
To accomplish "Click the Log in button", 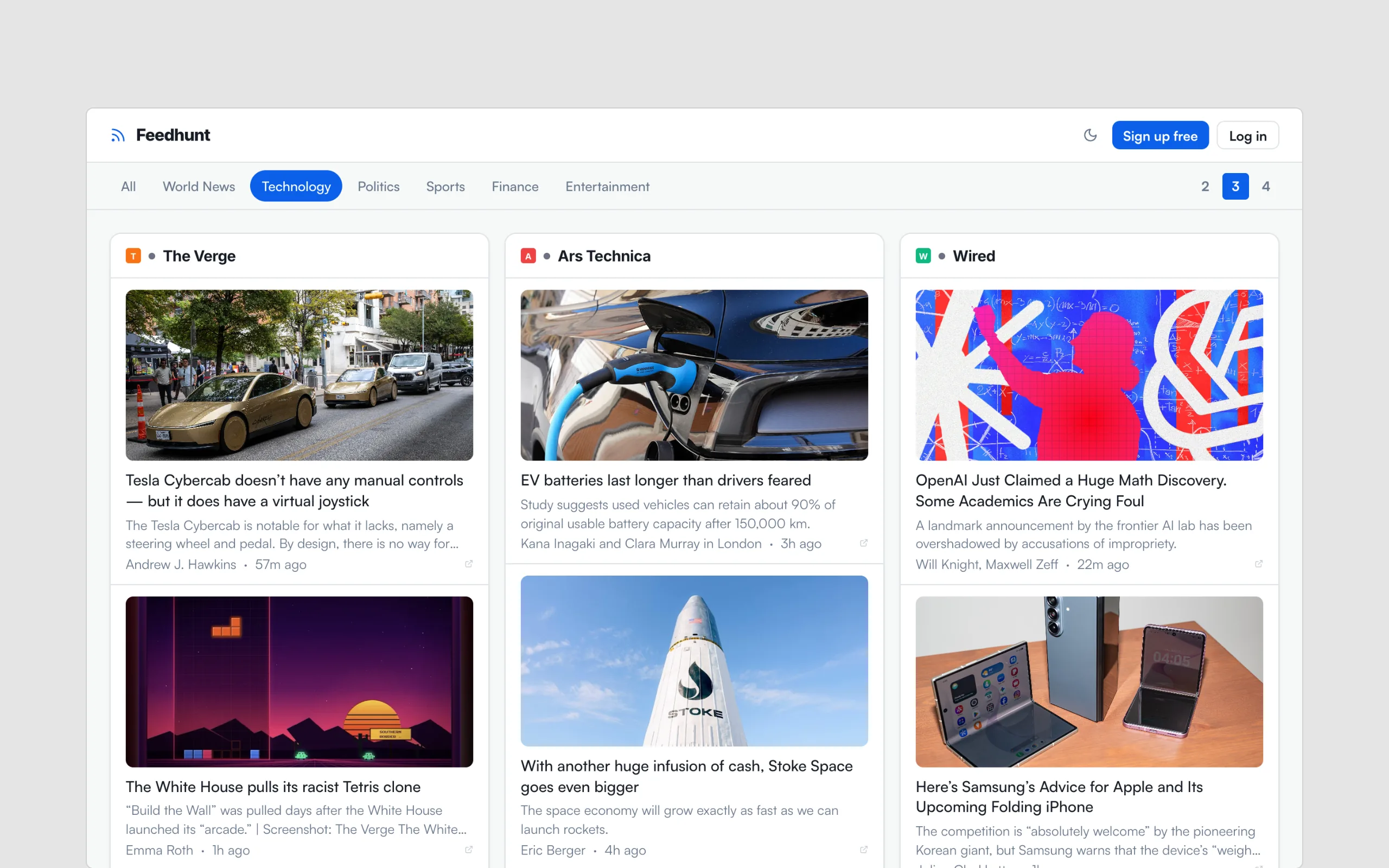I will pyautogui.click(x=1247, y=136).
